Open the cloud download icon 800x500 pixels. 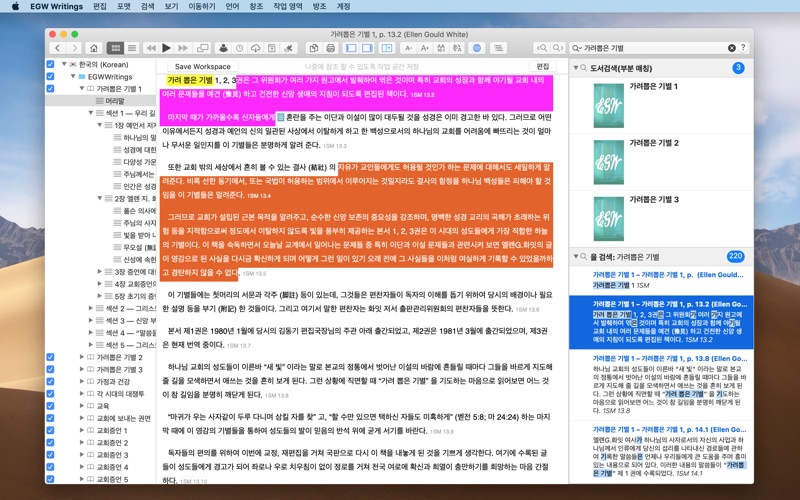point(256,48)
